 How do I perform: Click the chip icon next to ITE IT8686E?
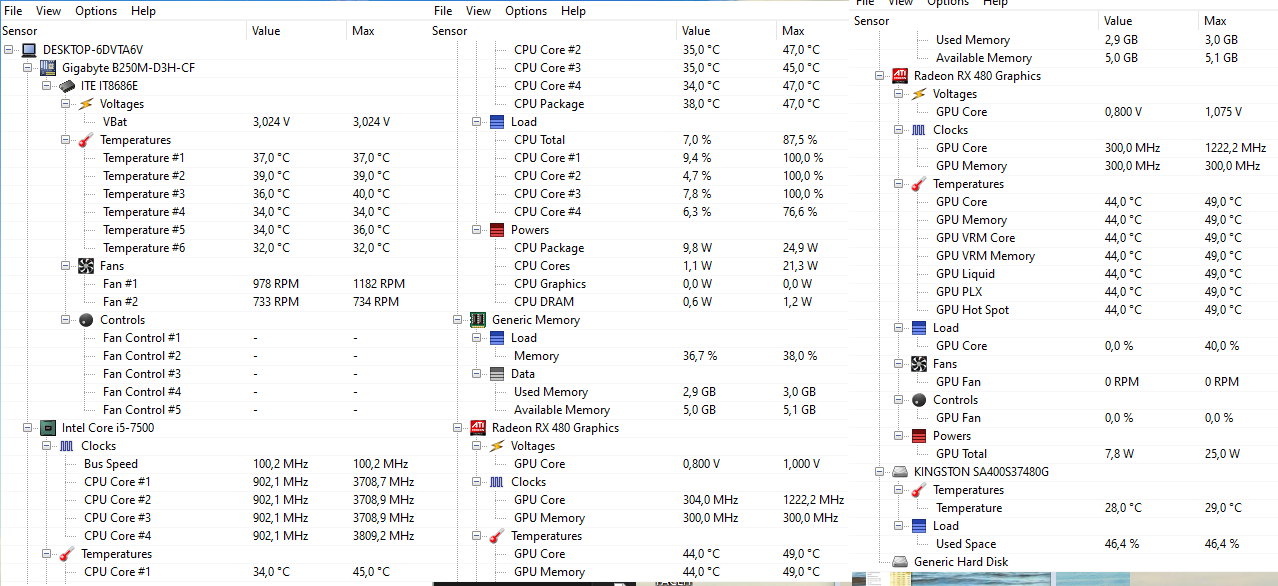67,86
